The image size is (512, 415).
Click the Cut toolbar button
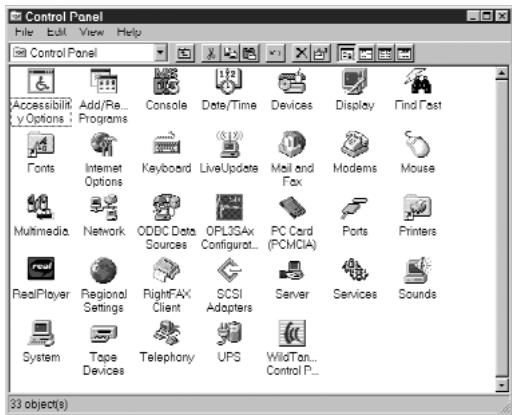coord(211,53)
